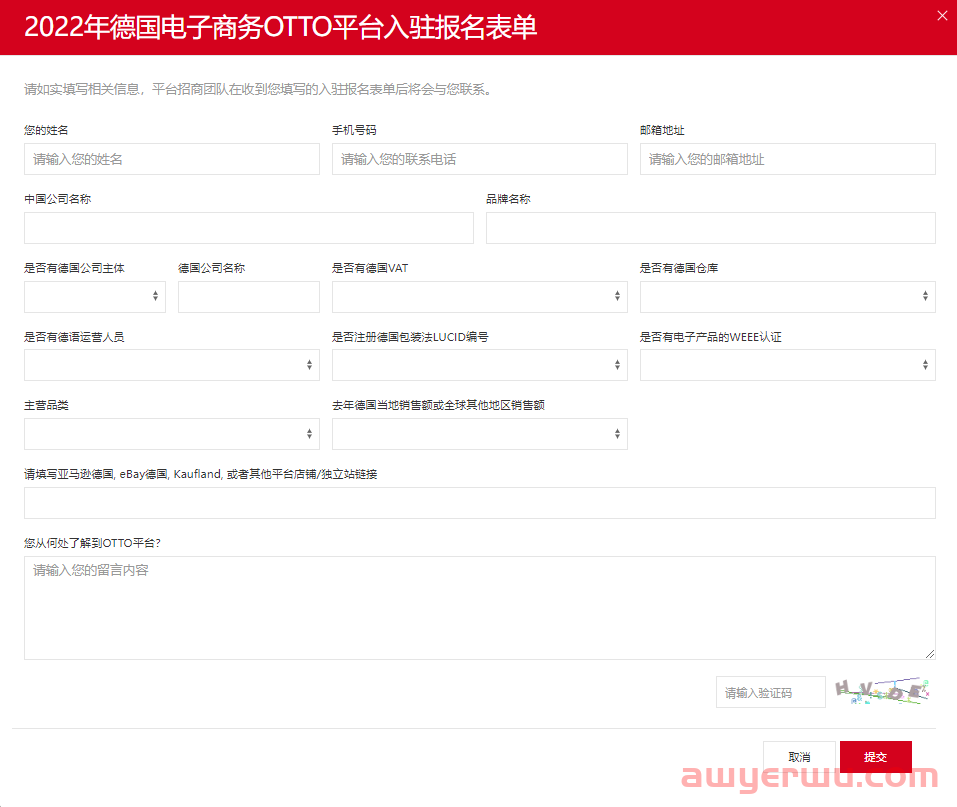Screen dimensions: 957x807
Task: Open the 是否有德国仓库 dropdown
Action: tap(787, 297)
